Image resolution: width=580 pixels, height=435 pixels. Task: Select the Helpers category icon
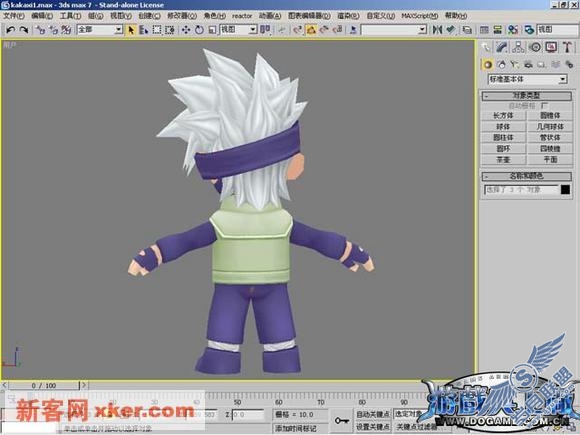(x=542, y=65)
